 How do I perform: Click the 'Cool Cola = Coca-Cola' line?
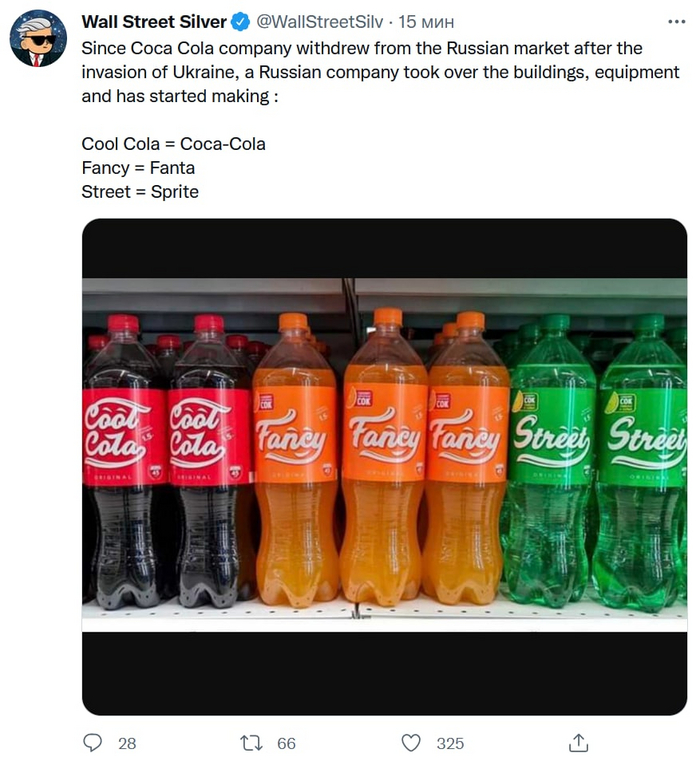(173, 144)
